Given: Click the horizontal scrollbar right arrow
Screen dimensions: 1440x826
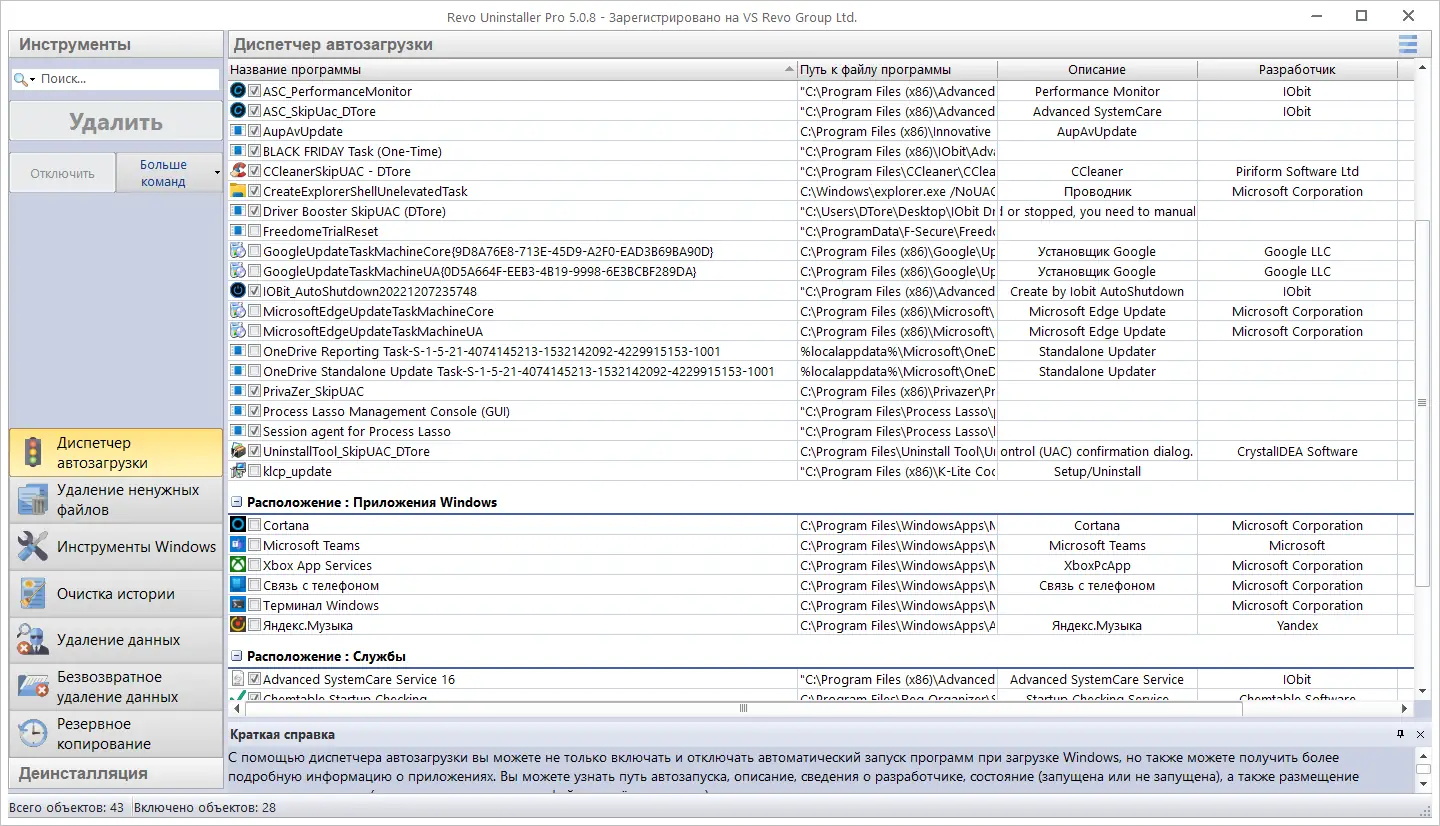Looking at the screenshot, I should (x=1407, y=708).
